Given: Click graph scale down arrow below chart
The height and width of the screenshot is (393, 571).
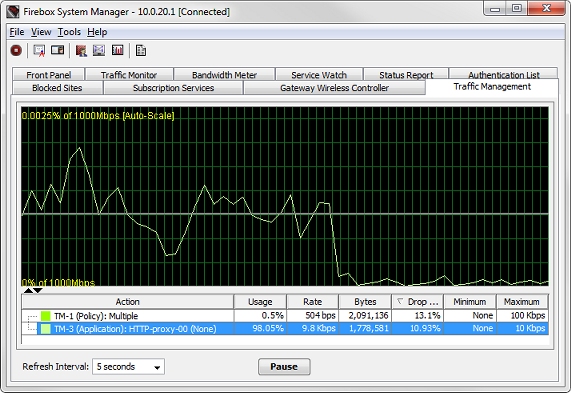Looking at the screenshot, I should pos(38,291).
